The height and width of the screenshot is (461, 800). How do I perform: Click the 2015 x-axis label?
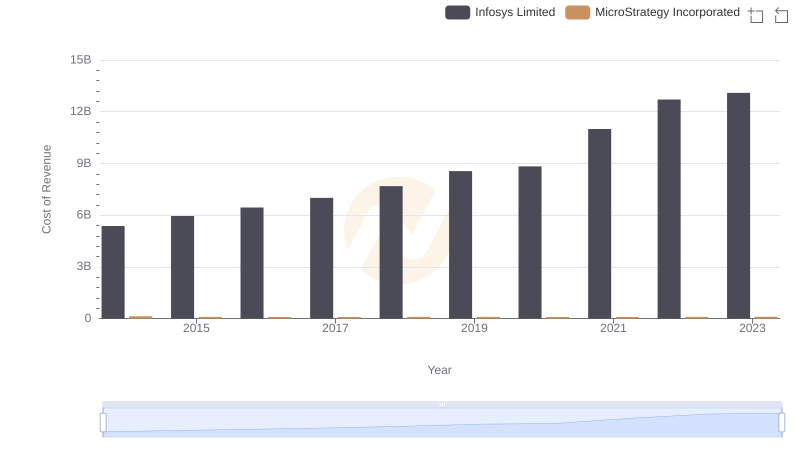196,328
